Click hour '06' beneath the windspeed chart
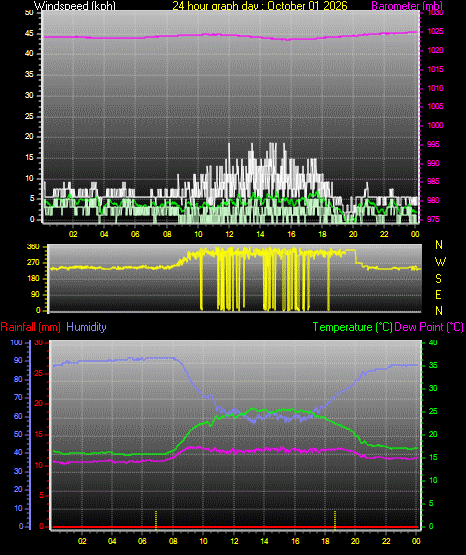The height and width of the screenshot is (555, 466). [x=136, y=234]
